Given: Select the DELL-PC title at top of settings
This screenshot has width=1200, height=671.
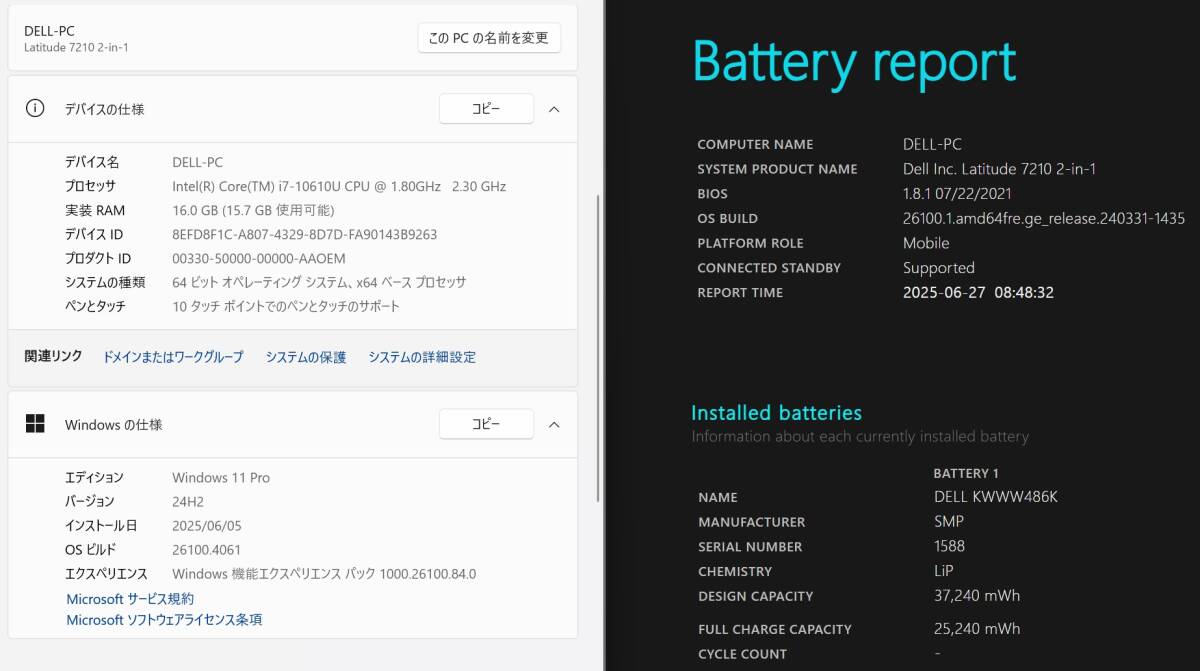Looking at the screenshot, I should pyautogui.click(x=49, y=31).
